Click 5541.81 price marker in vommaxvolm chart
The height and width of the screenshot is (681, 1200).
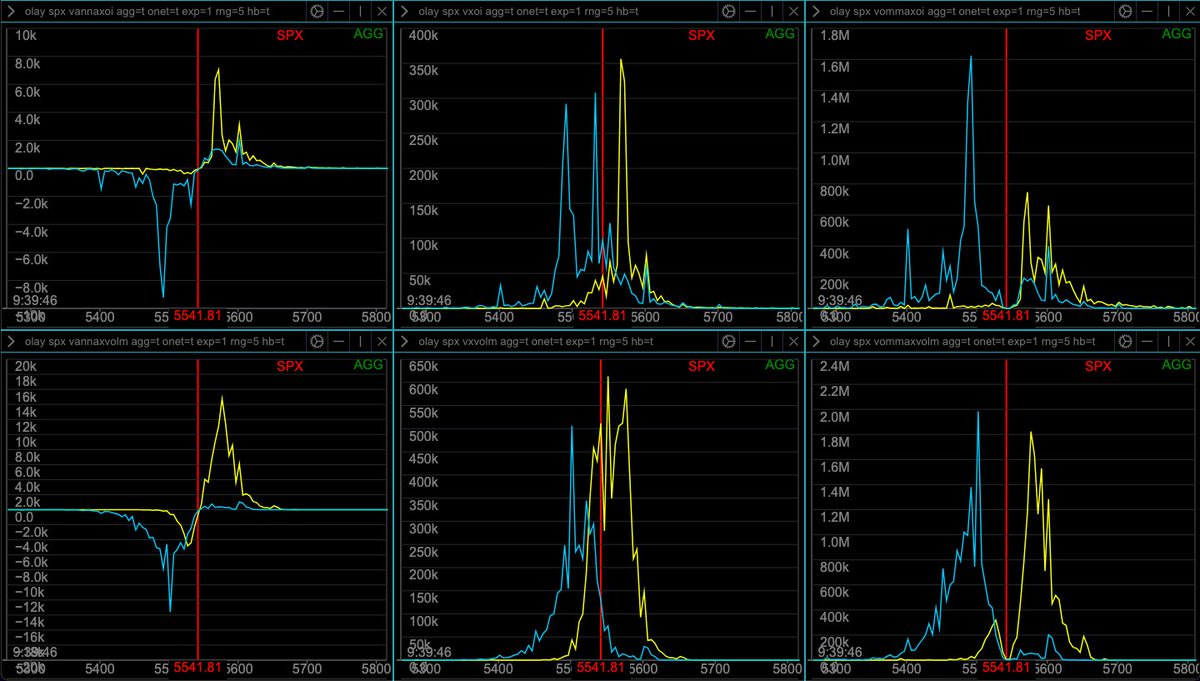(x=1005, y=666)
